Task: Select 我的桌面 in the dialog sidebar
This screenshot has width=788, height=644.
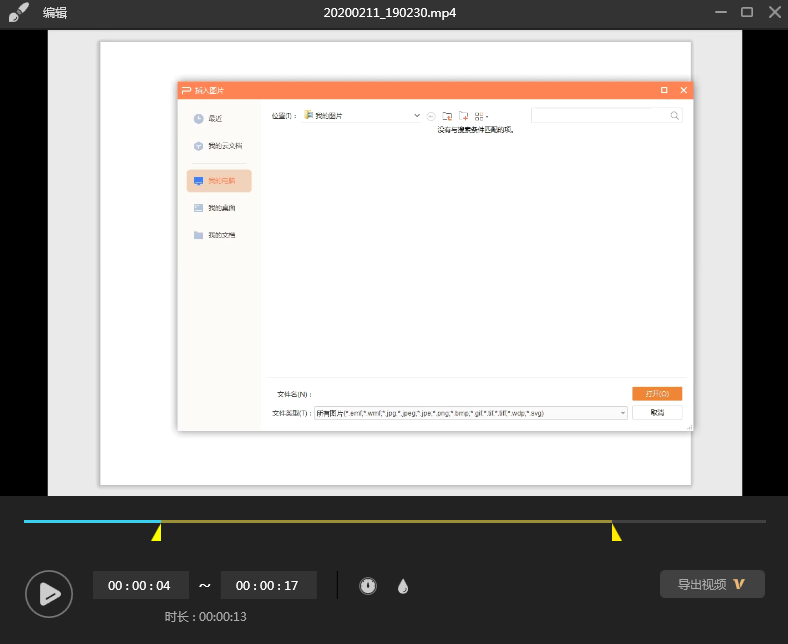Action: click(219, 208)
